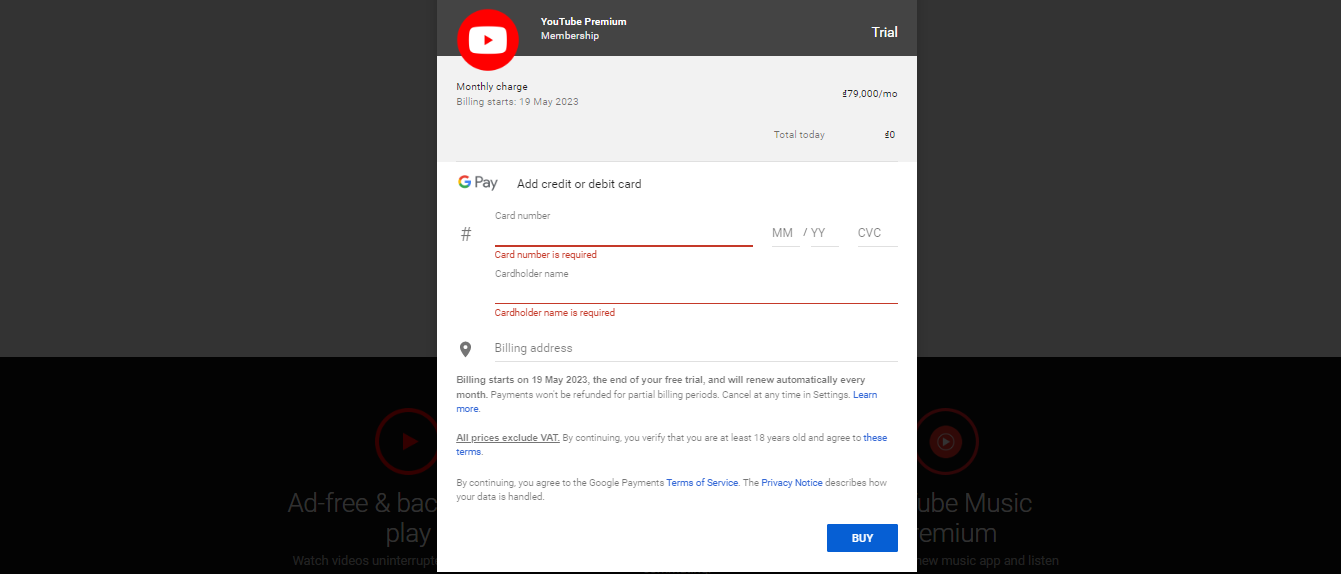The height and width of the screenshot is (574, 1341).
Task: Click the 'Monthly charge' label
Action: (492, 87)
